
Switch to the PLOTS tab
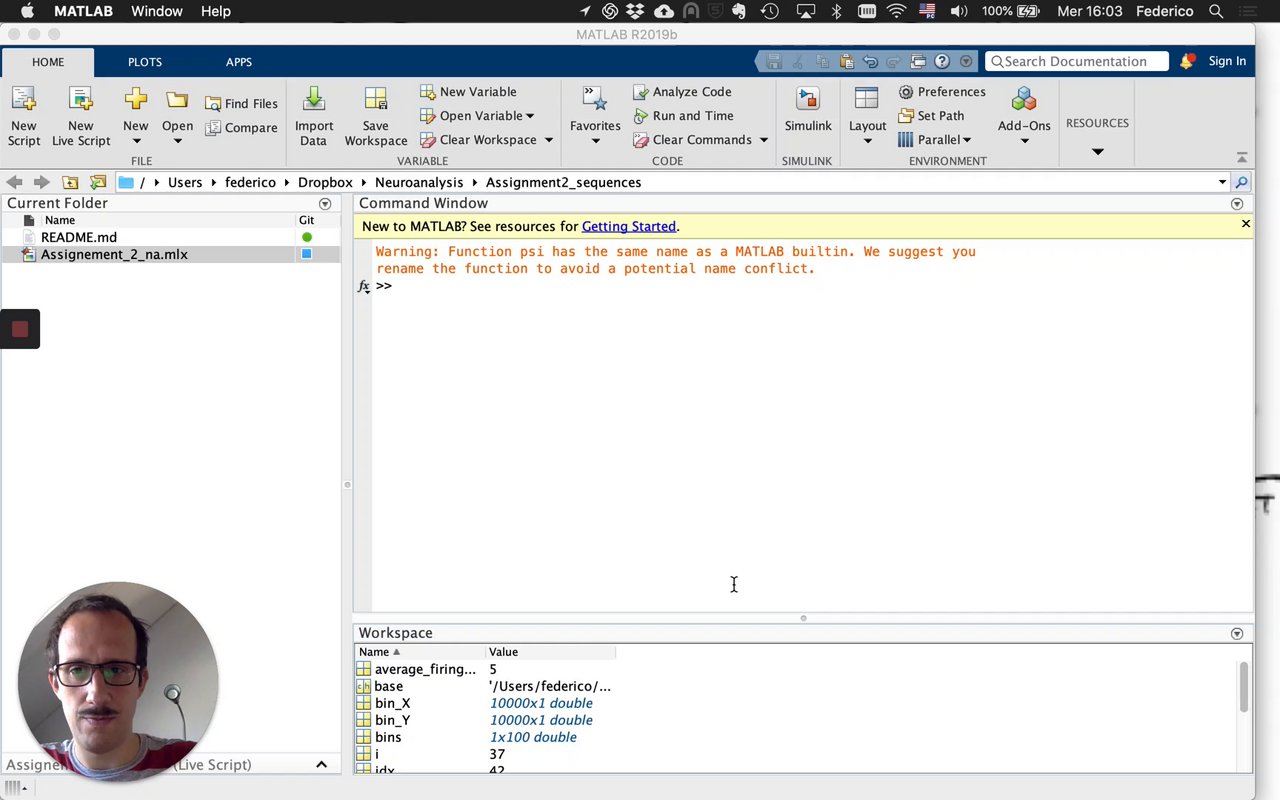(x=144, y=62)
